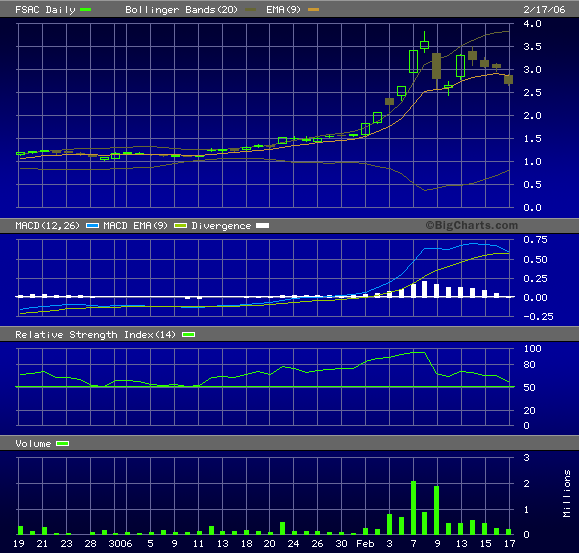Click the tallest volume bar on Feb 7
The height and width of the screenshot is (553, 579).
pos(413,508)
